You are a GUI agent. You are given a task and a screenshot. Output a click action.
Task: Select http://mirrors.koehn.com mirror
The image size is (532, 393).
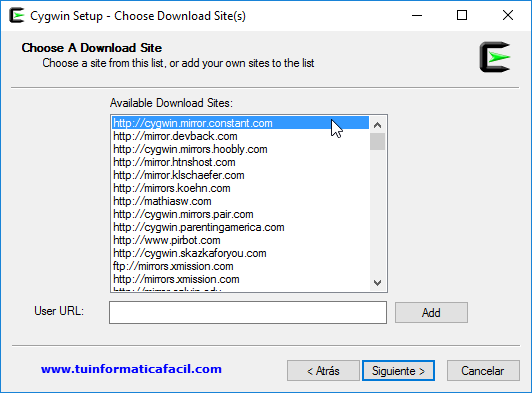click(x=240, y=188)
